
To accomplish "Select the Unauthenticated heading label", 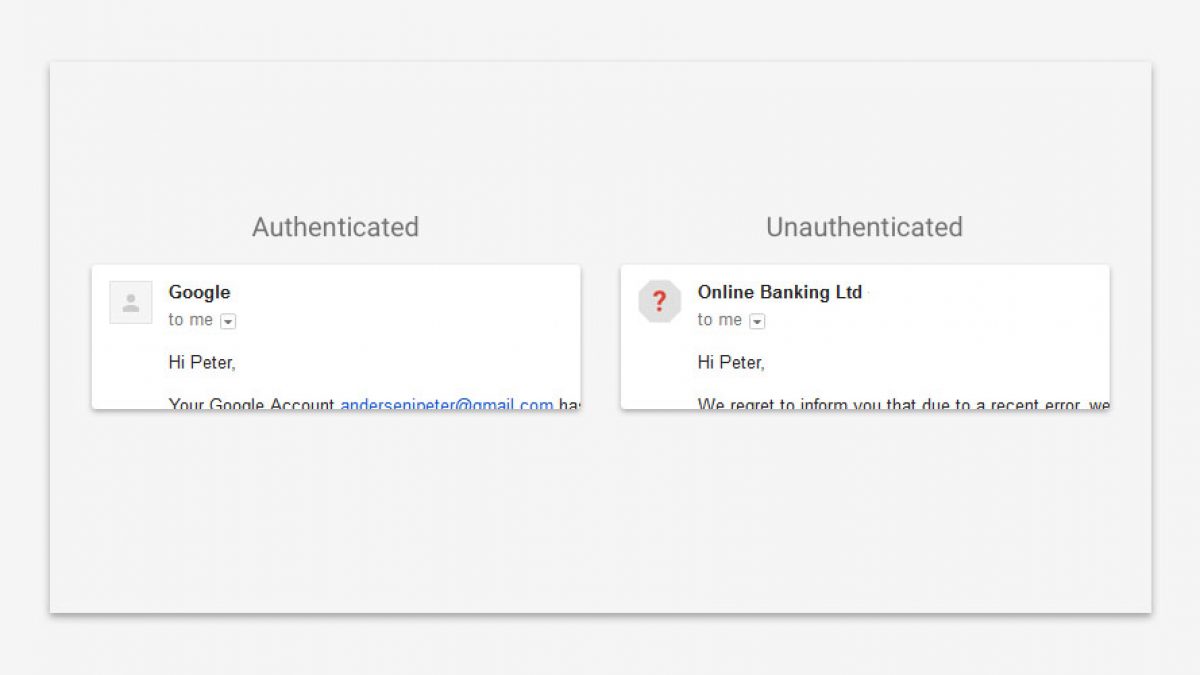I will click(x=864, y=227).
